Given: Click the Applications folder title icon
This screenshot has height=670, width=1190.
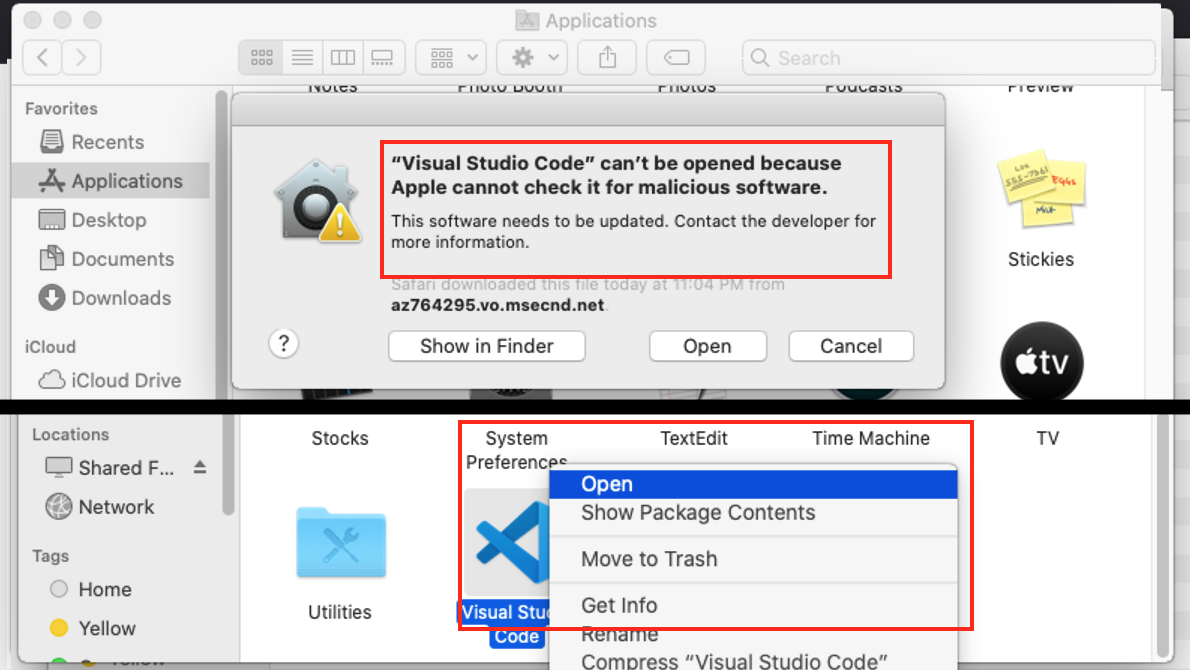Looking at the screenshot, I should 527,20.
